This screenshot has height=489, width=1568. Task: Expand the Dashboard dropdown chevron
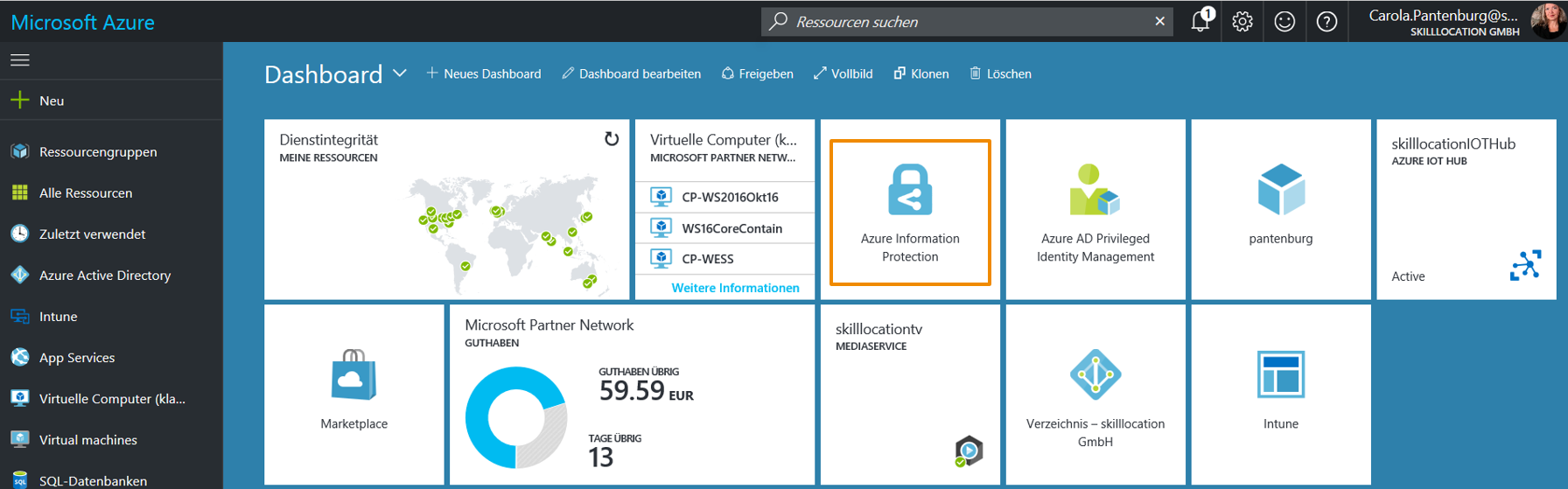coord(400,73)
